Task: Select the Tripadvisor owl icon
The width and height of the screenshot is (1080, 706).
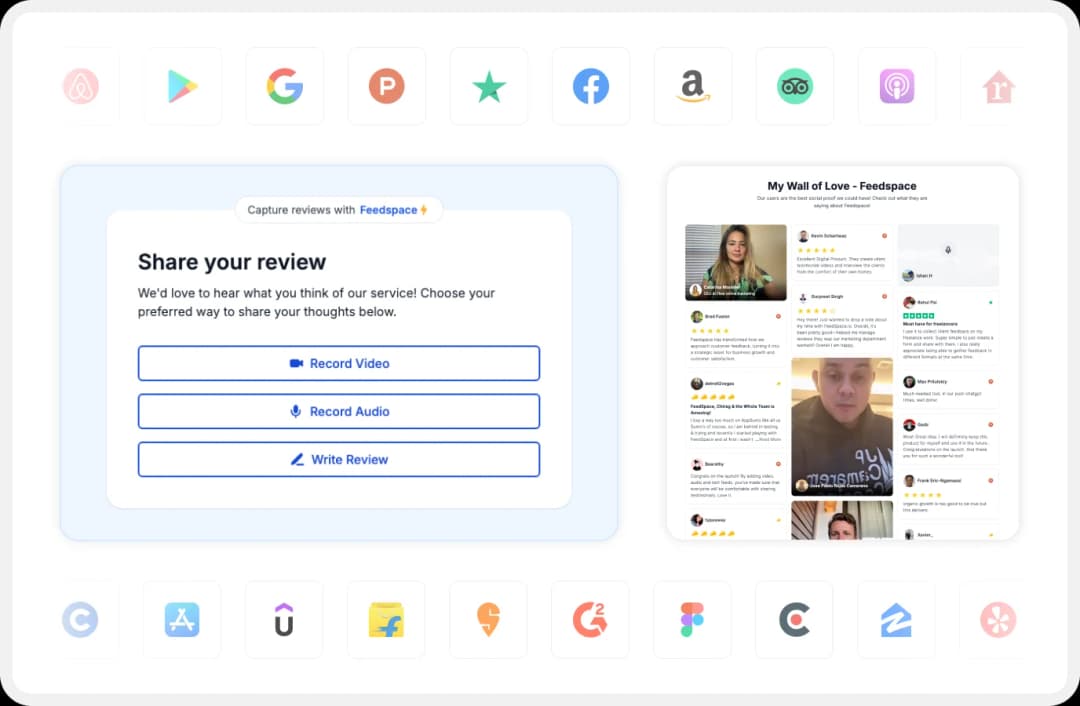Action: 795,87
